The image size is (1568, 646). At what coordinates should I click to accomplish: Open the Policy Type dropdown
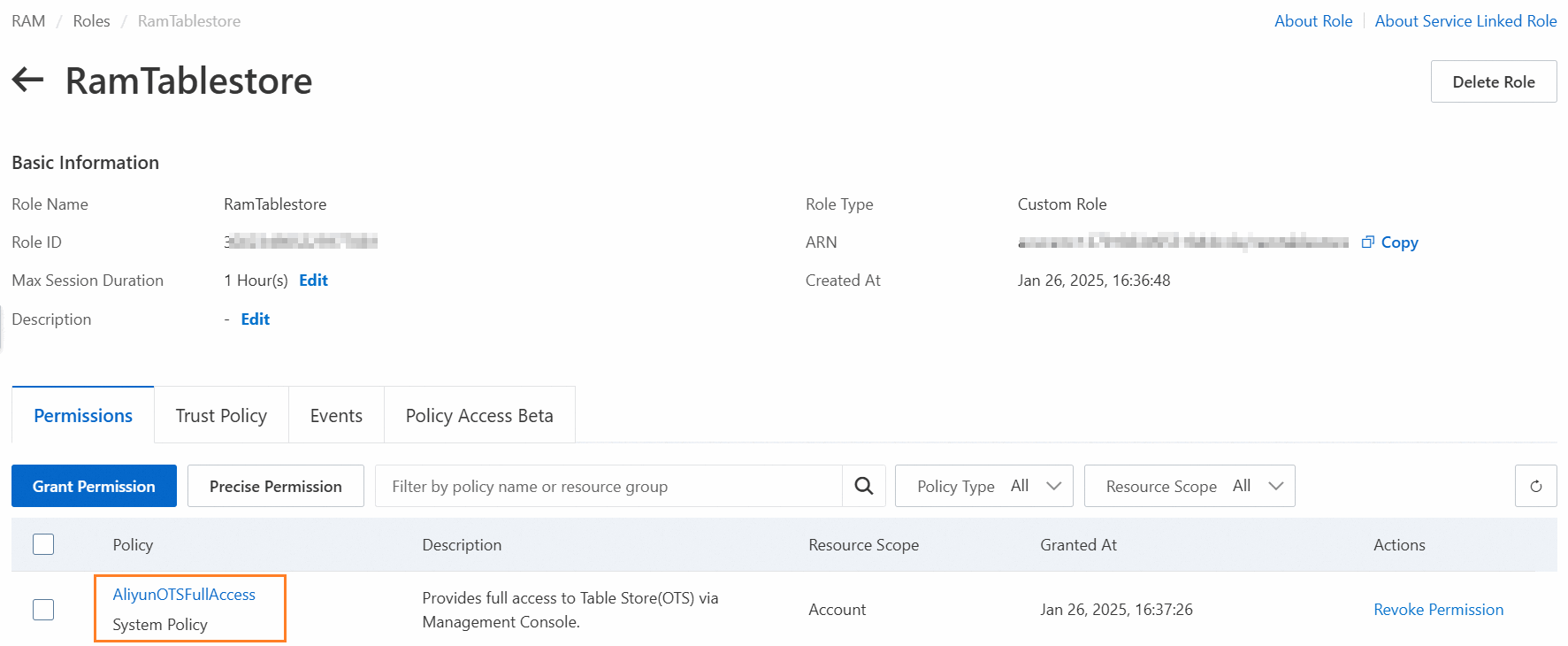pyautogui.click(x=983, y=486)
